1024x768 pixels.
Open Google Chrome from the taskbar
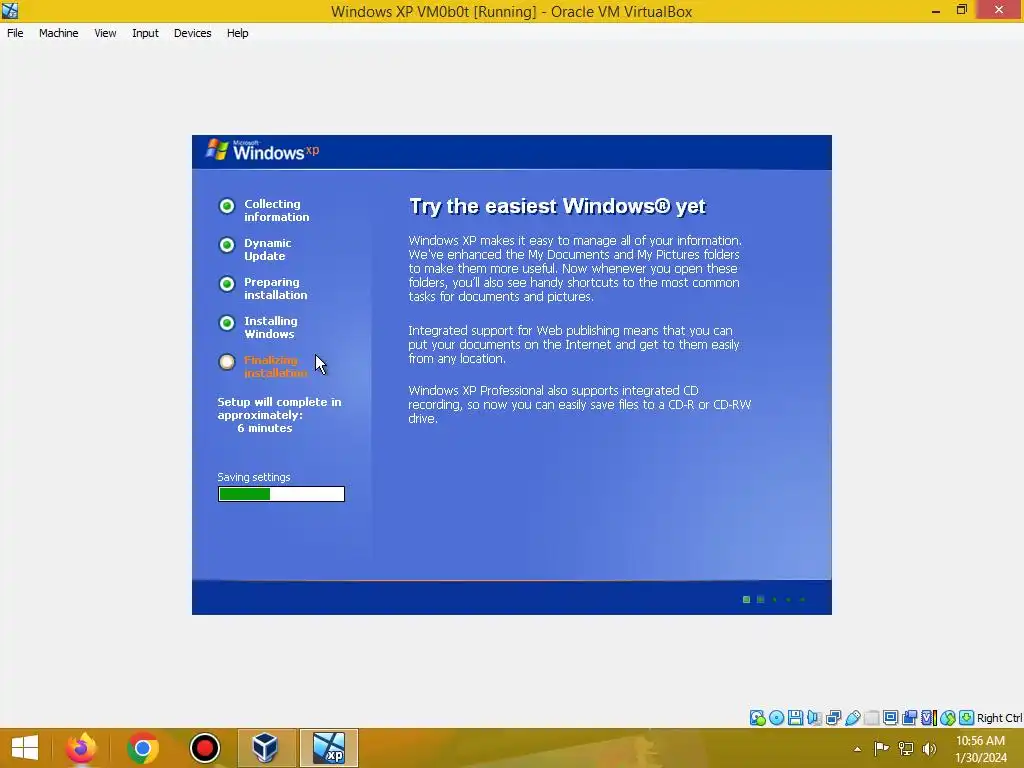[143, 748]
